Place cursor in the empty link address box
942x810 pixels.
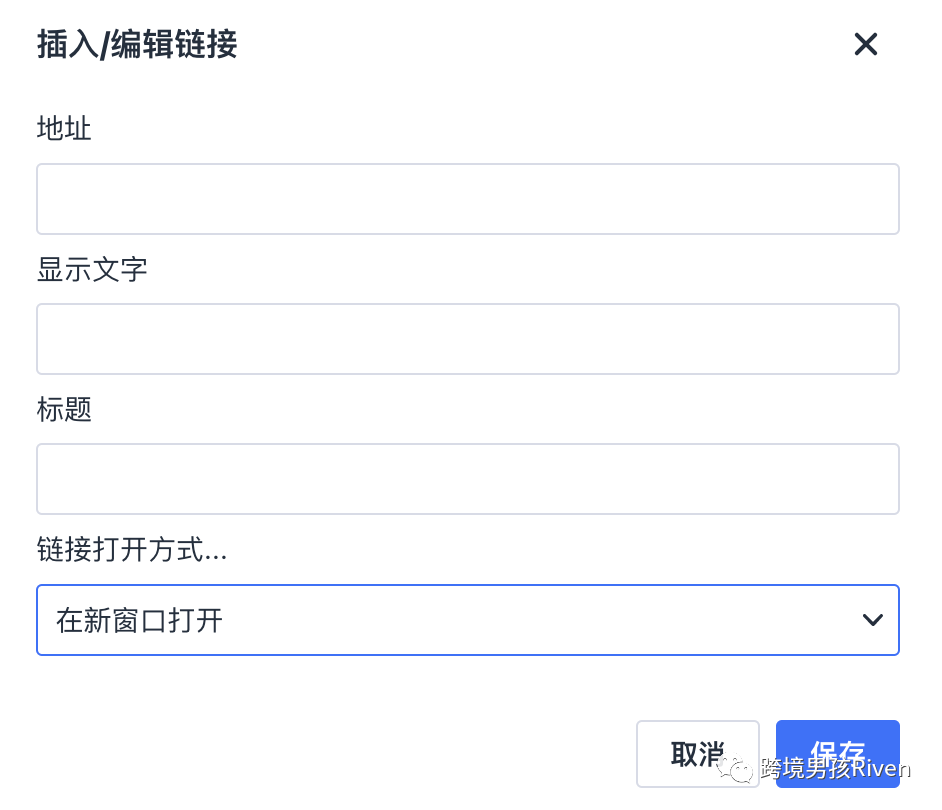pyautogui.click(x=467, y=199)
